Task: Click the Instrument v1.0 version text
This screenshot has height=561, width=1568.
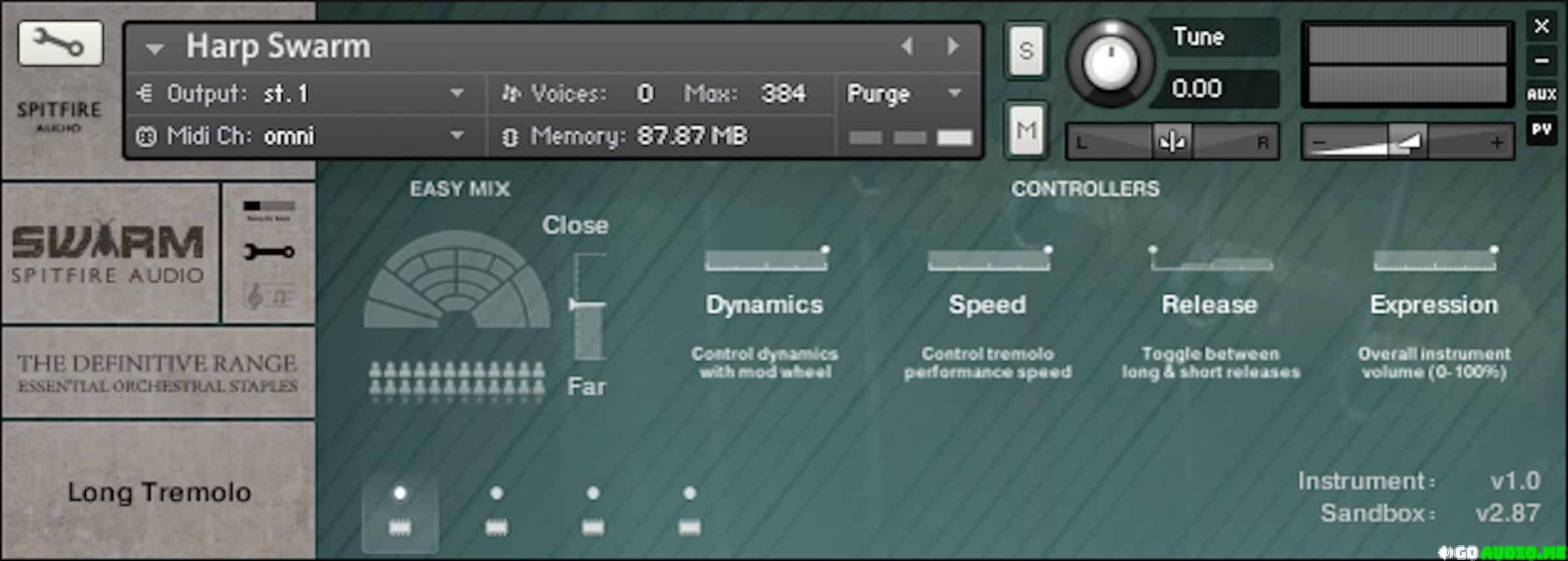Action: (x=1418, y=481)
